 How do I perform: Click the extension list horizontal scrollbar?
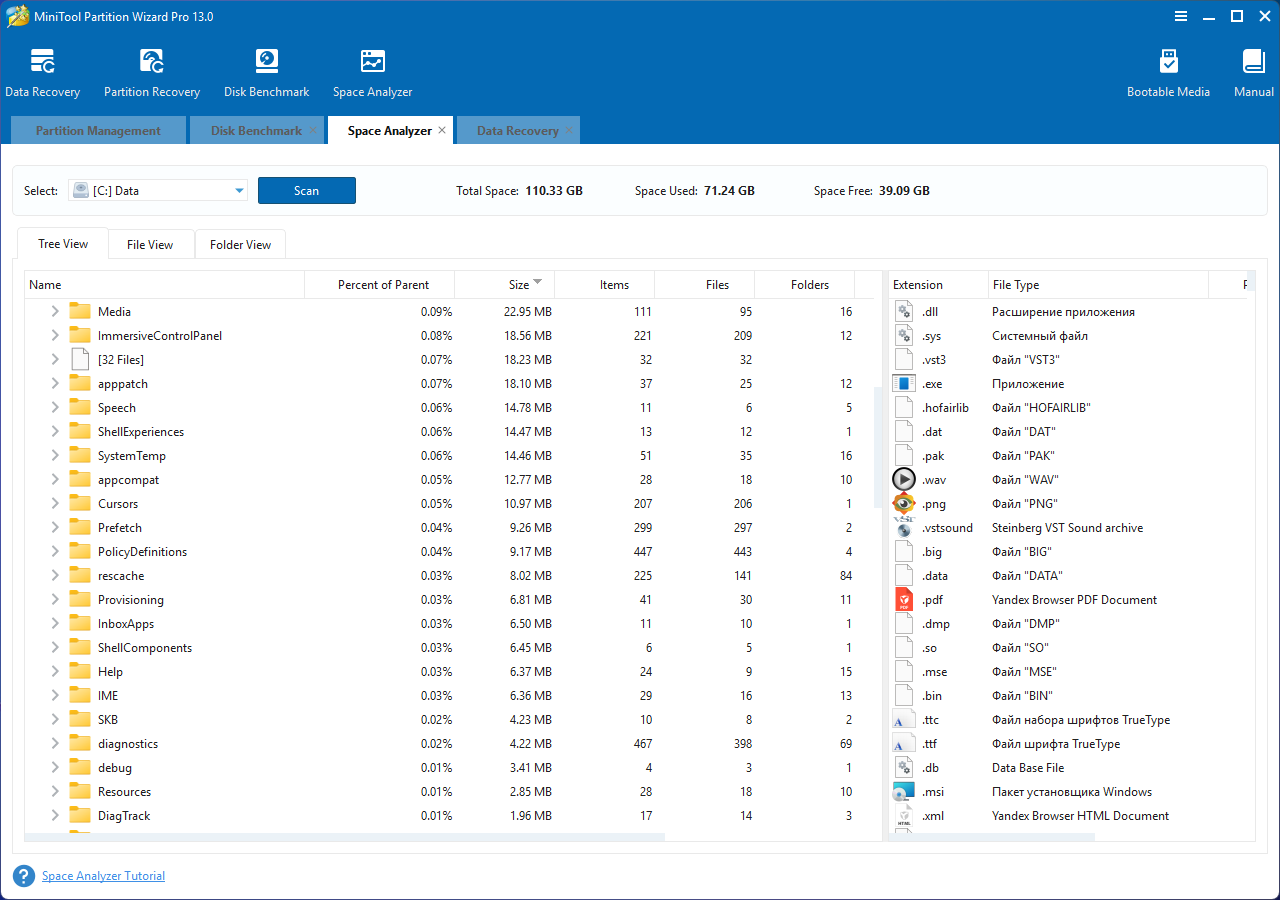click(x=990, y=836)
